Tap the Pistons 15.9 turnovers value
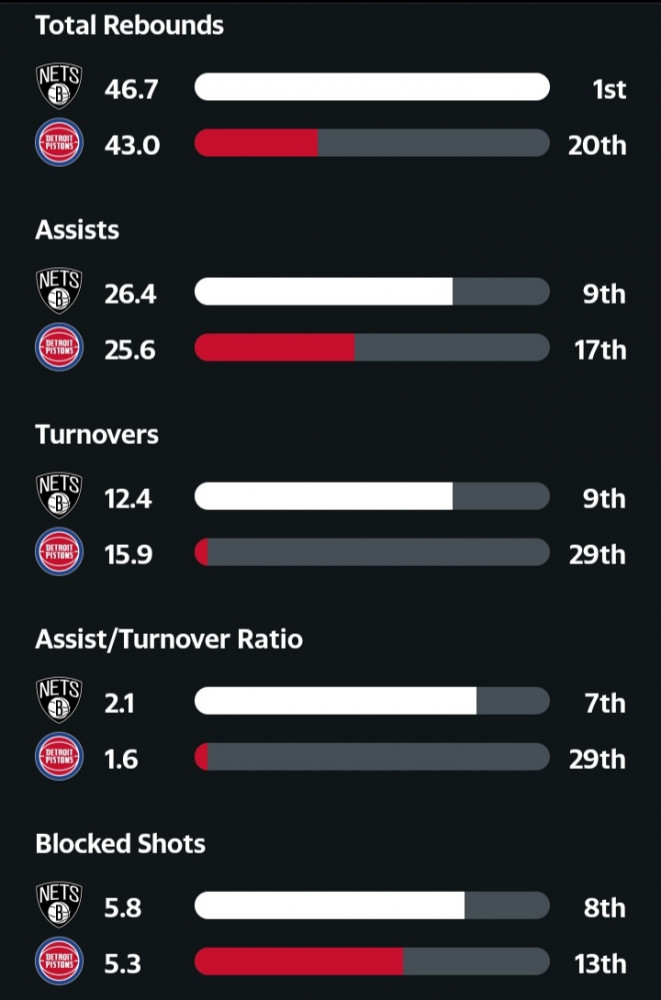Screen dimensions: 661x1000 coord(129,554)
